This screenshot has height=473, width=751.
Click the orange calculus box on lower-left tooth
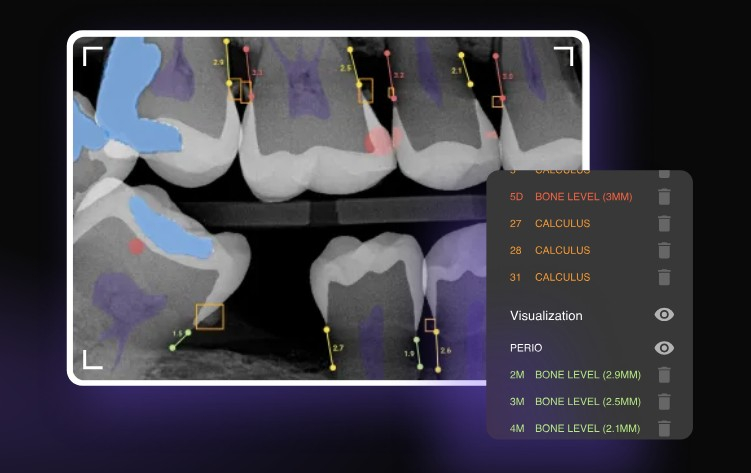tap(210, 316)
